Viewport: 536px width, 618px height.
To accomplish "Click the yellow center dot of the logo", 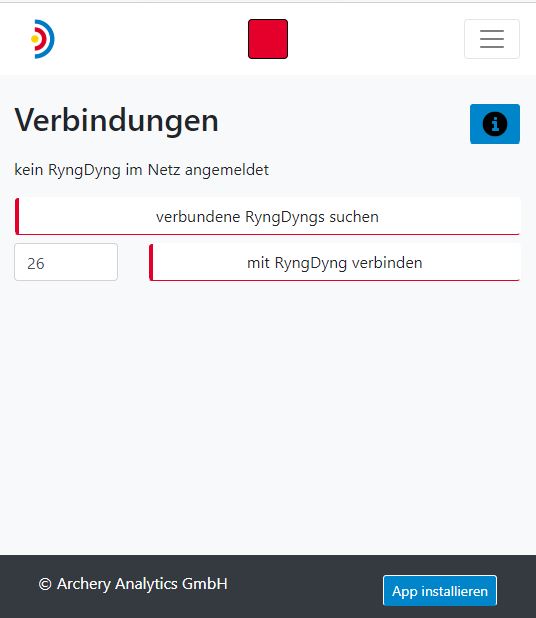I will point(35,39).
